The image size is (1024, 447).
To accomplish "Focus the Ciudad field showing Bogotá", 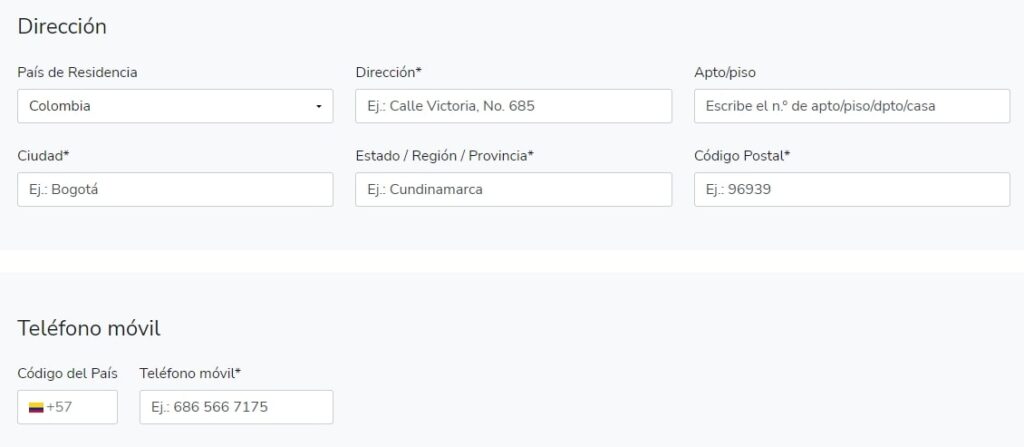I will [175, 189].
